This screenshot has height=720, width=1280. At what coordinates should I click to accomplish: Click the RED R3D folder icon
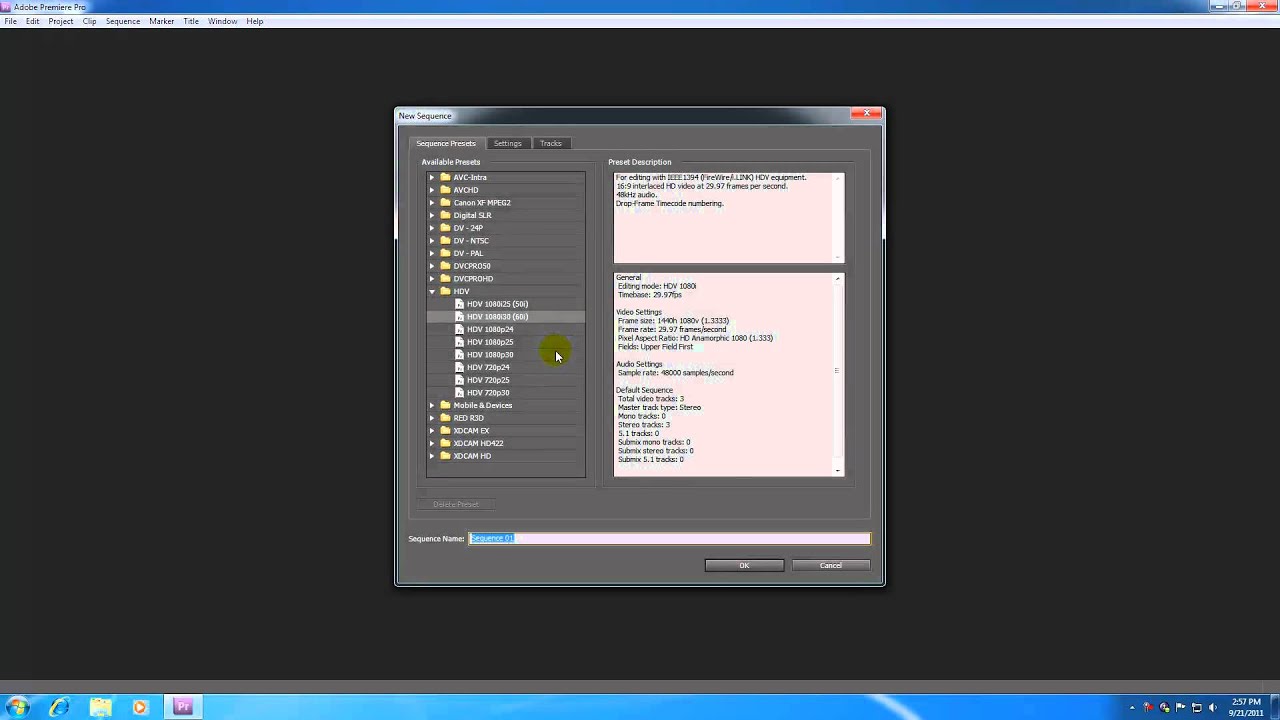(445, 418)
